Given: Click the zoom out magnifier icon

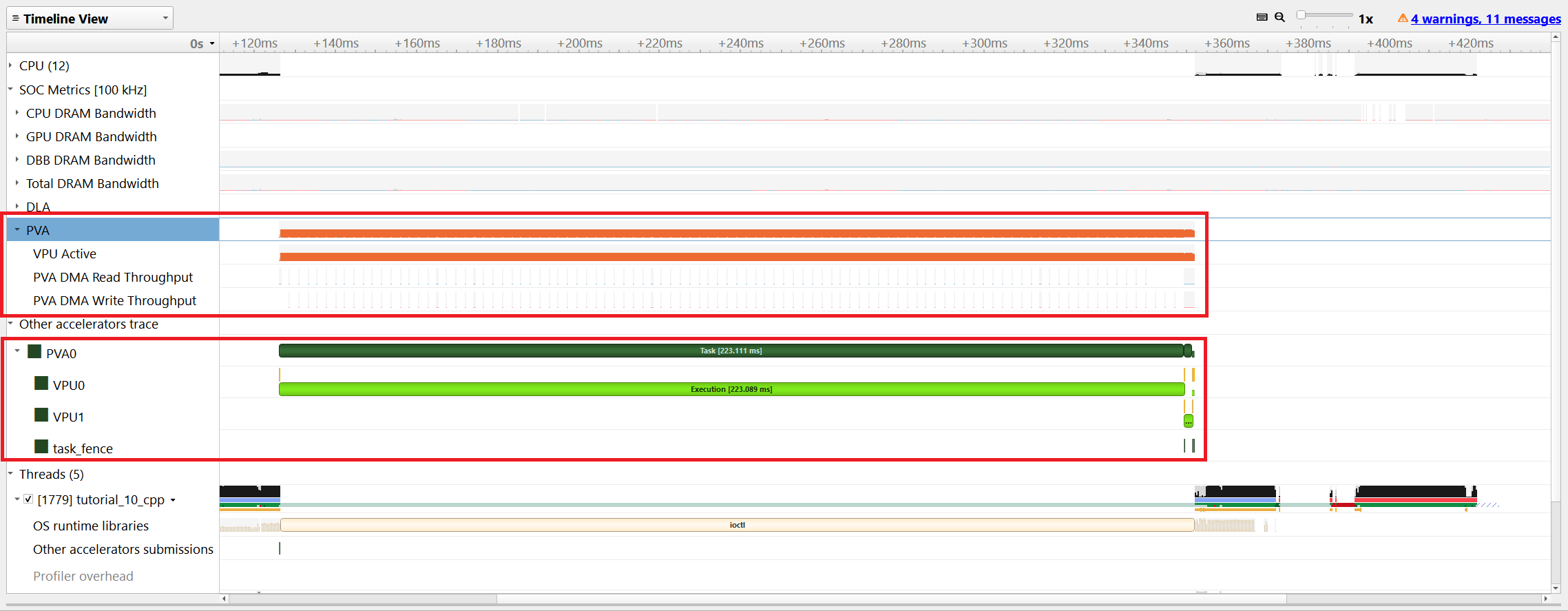Looking at the screenshot, I should [1279, 17].
